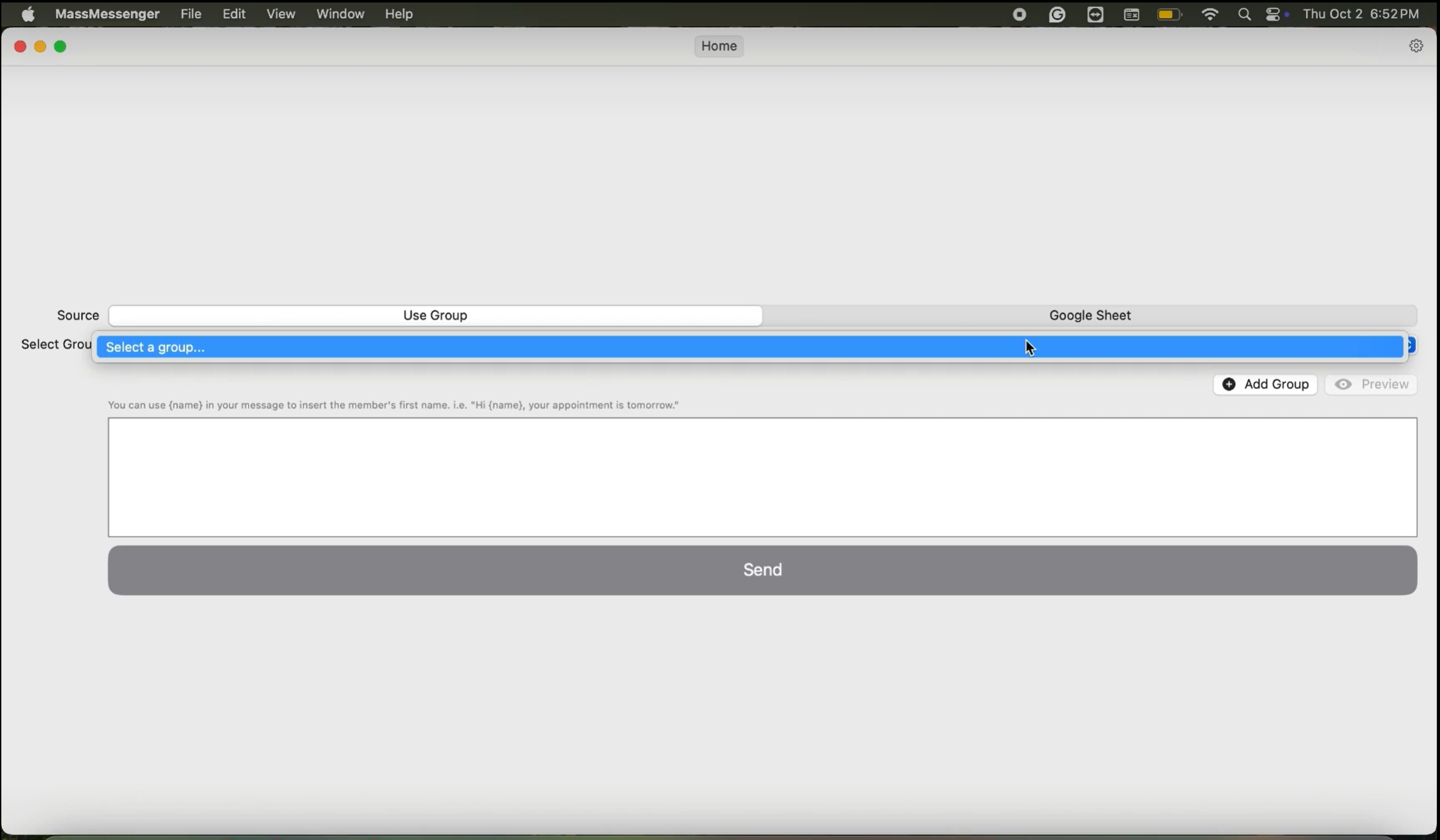This screenshot has width=1440, height=840.
Task: Click the keyboard input source icon in the menu bar
Action: (1132, 14)
